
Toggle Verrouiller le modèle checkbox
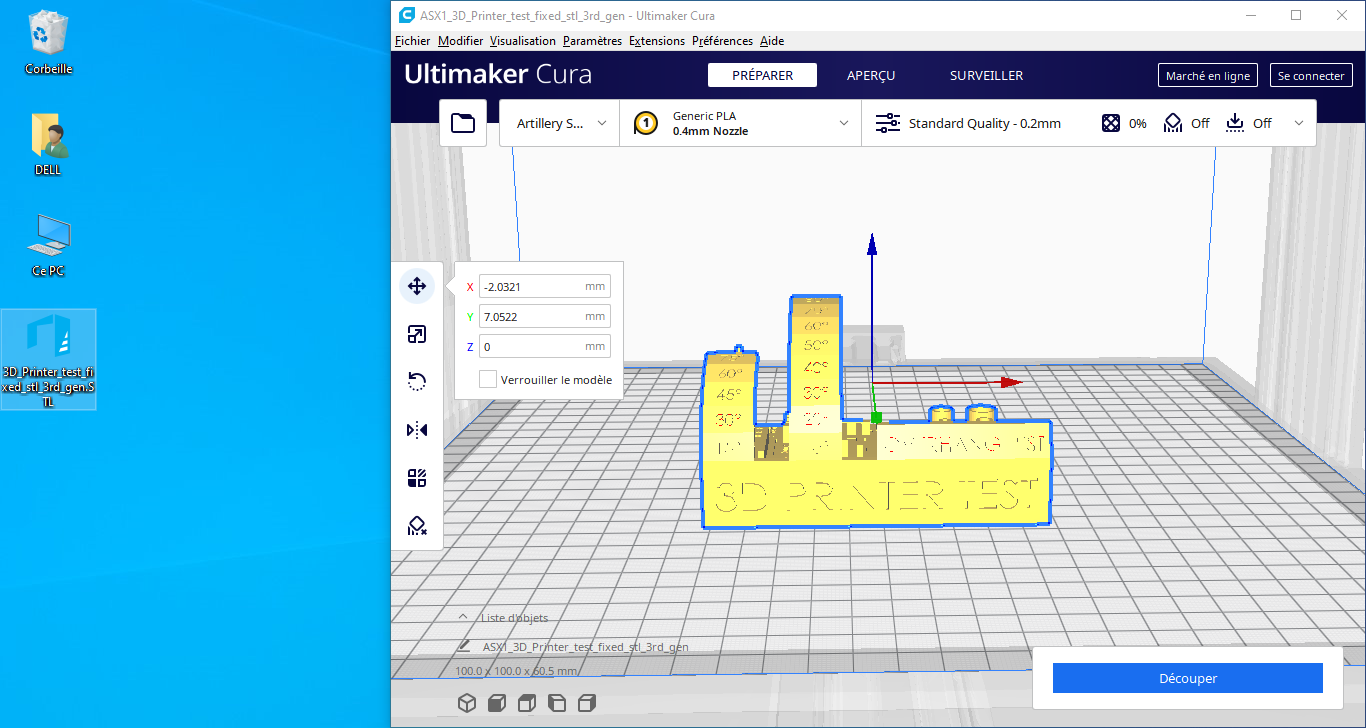pyautogui.click(x=488, y=380)
